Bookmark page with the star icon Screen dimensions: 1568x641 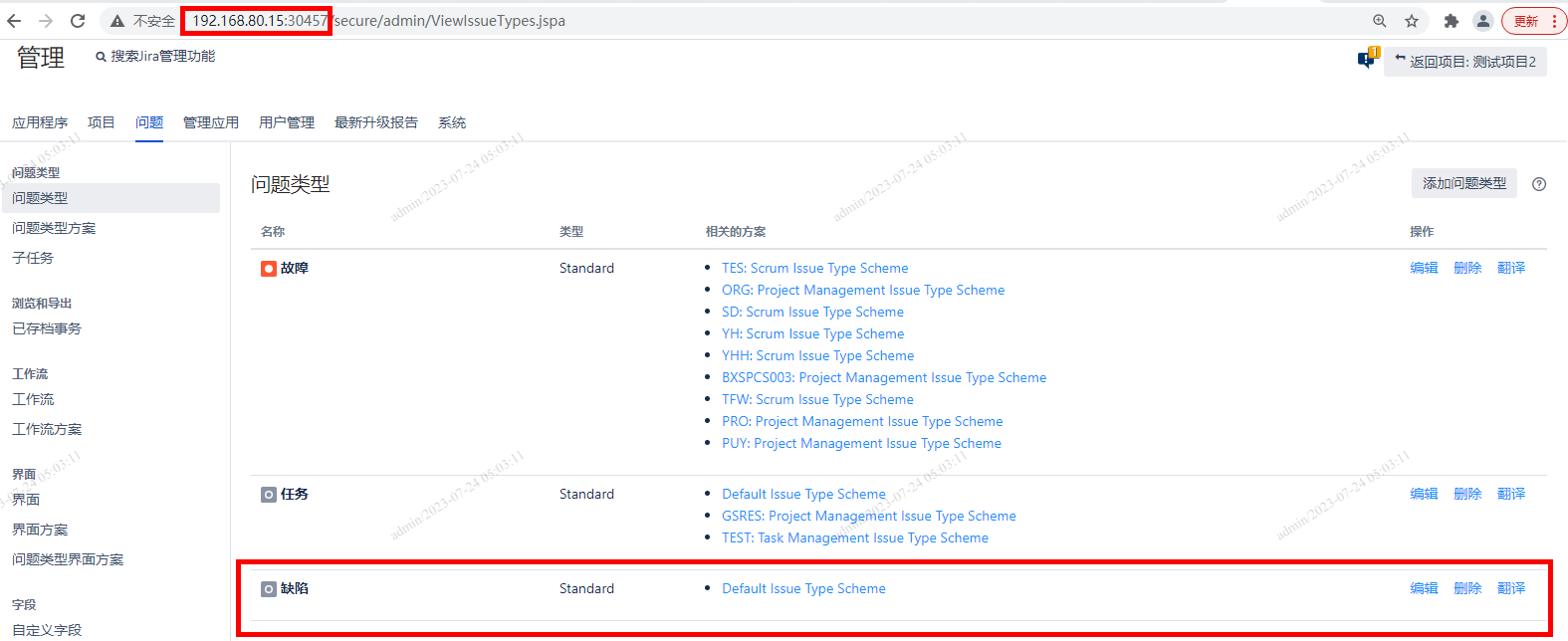pos(1412,21)
